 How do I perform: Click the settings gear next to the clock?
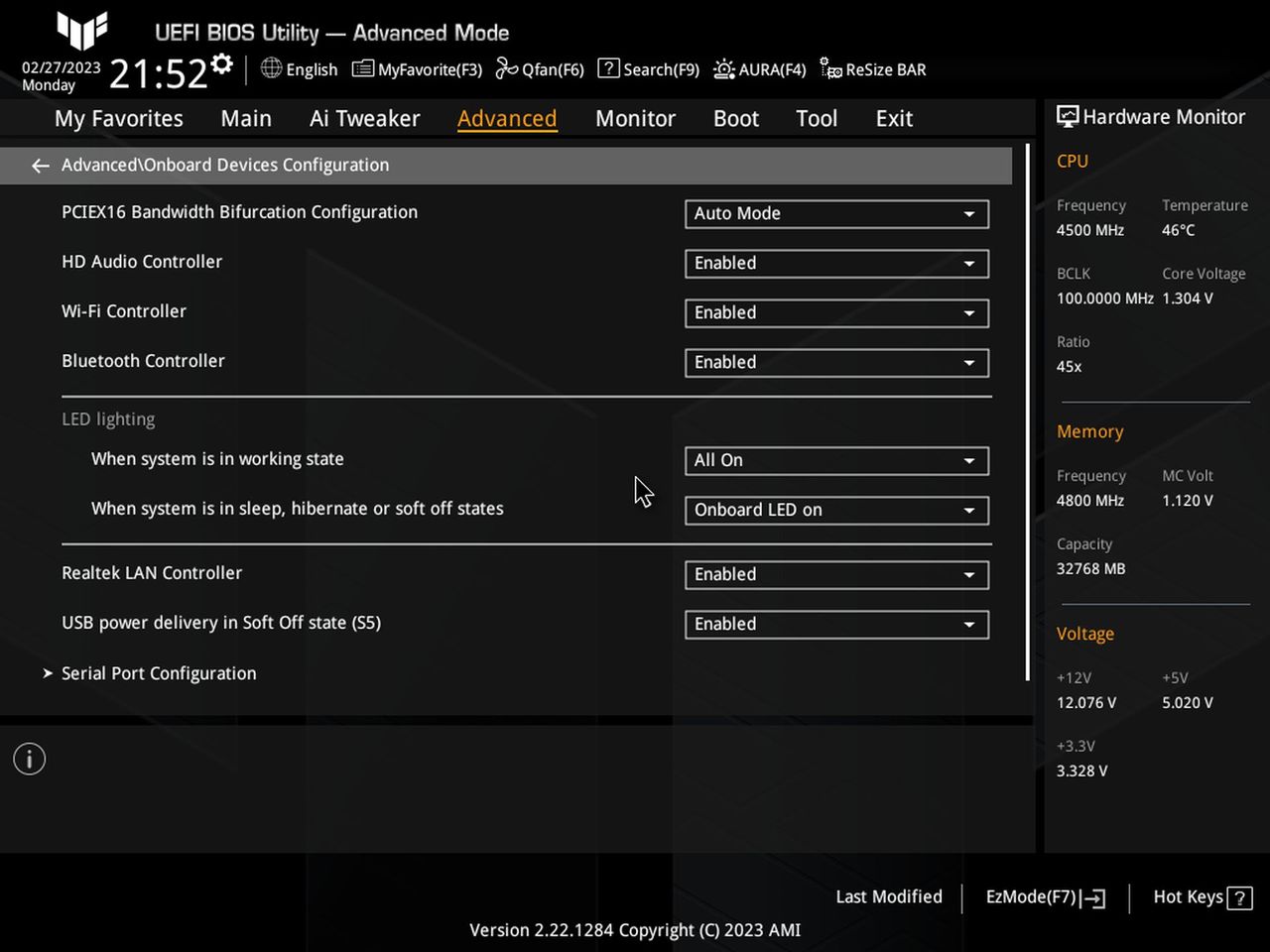click(x=222, y=64)
